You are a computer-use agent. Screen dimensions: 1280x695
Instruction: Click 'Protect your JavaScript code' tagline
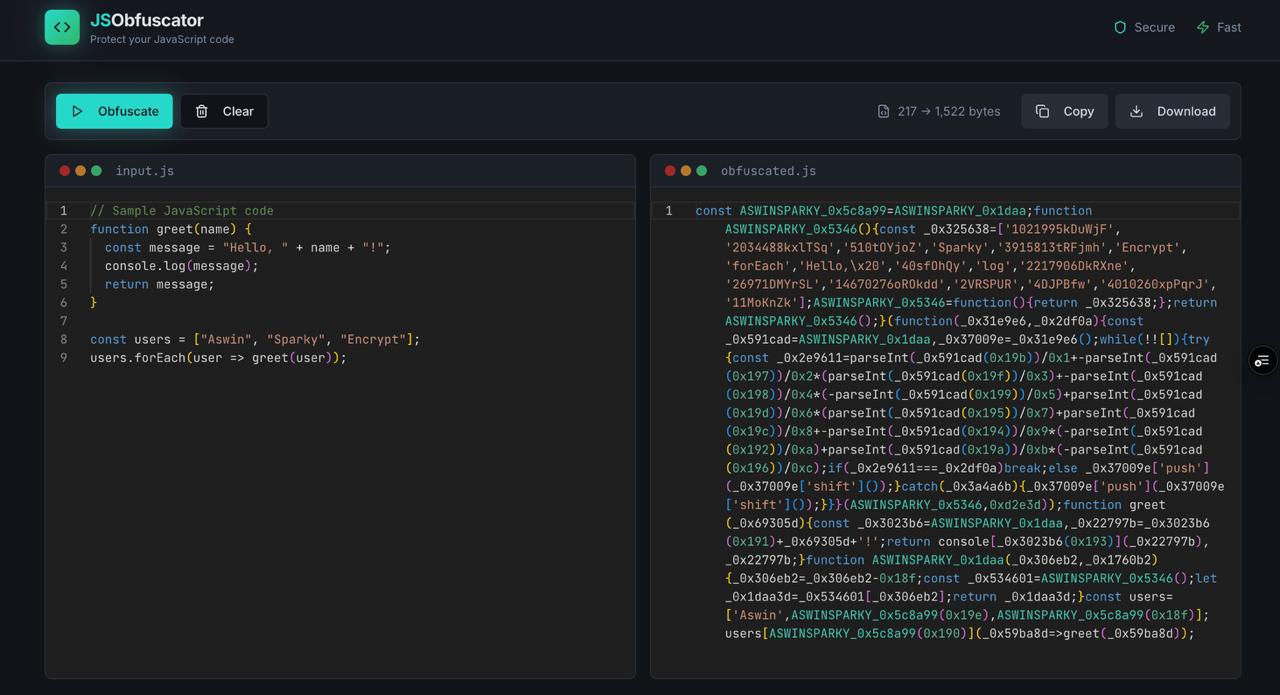[x=162, y=39]
